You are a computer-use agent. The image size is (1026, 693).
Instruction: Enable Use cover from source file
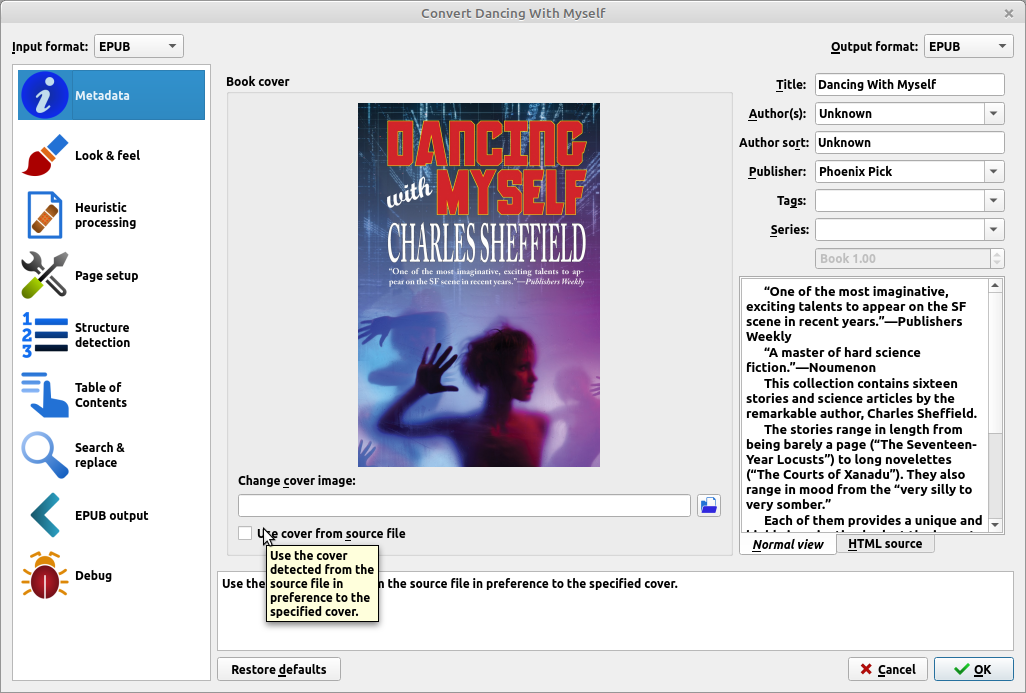[245, 533]
